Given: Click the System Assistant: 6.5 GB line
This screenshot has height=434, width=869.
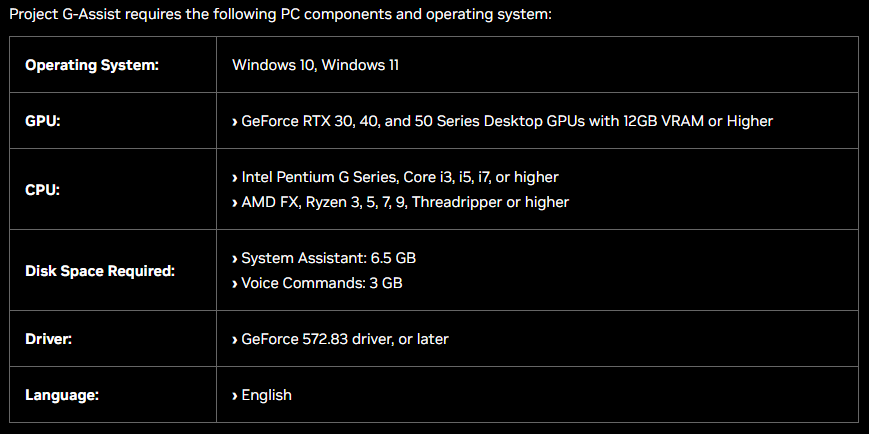Looking at the screenshot, I should [x=329, y=258].
